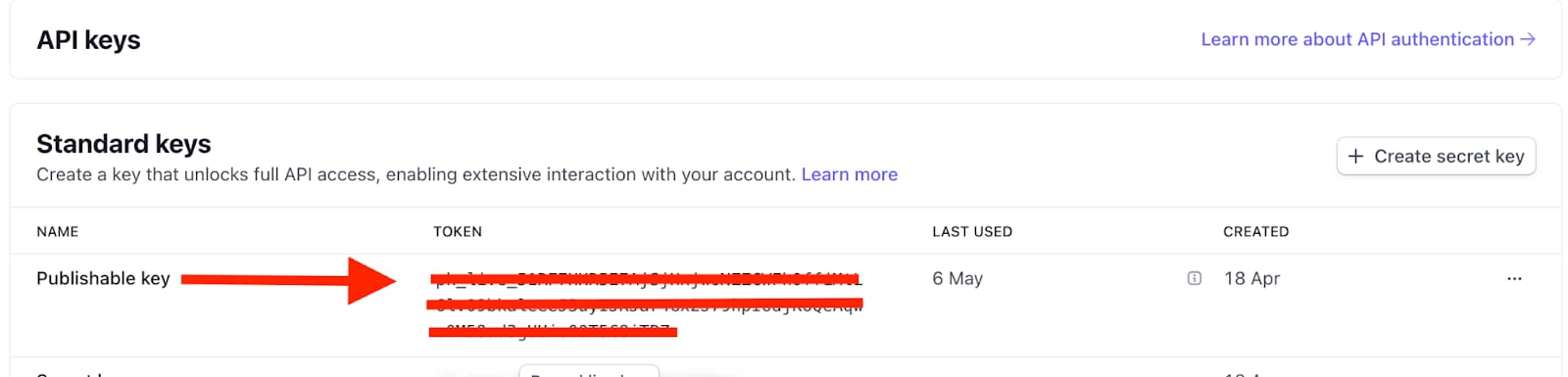Select the CREATED column header
The height and width of the screenshot is (377, 1568).
pos(1255,232)
